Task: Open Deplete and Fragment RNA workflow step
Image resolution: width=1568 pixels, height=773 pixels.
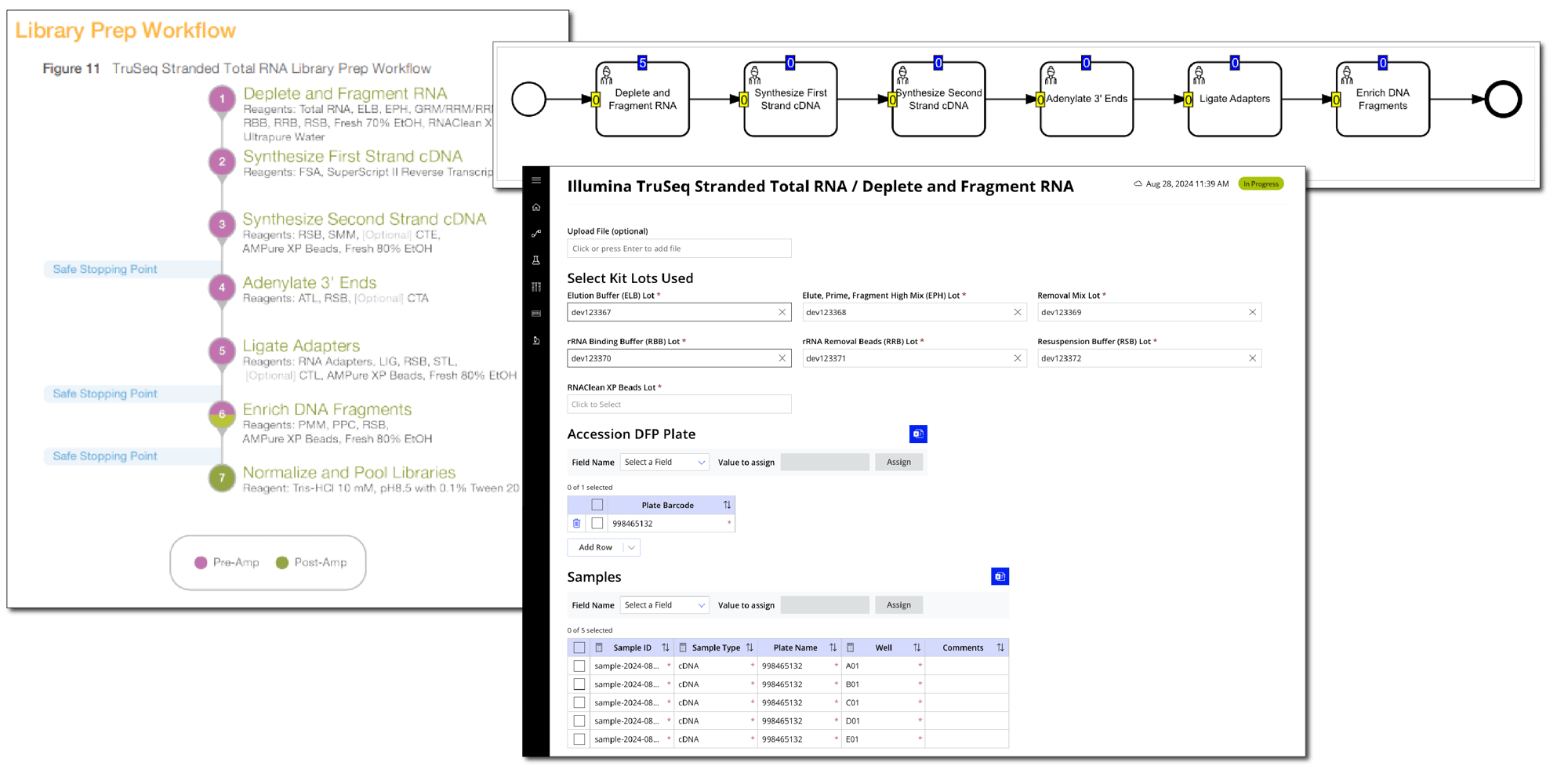Action: coord(642,100)
